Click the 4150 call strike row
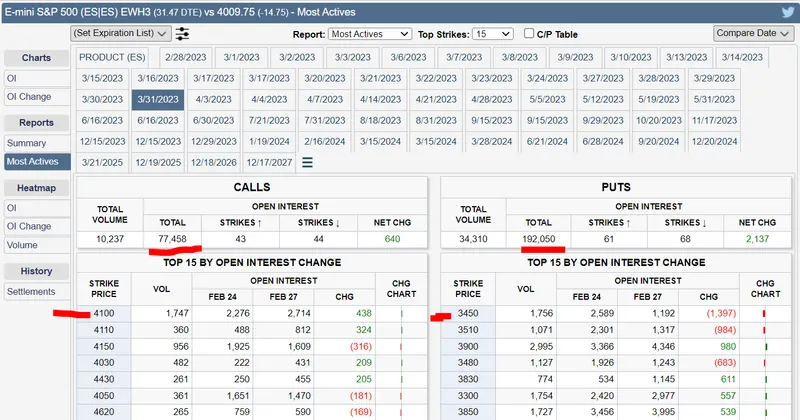Screen dimensions: 800x420 click(x=252, y=346)
